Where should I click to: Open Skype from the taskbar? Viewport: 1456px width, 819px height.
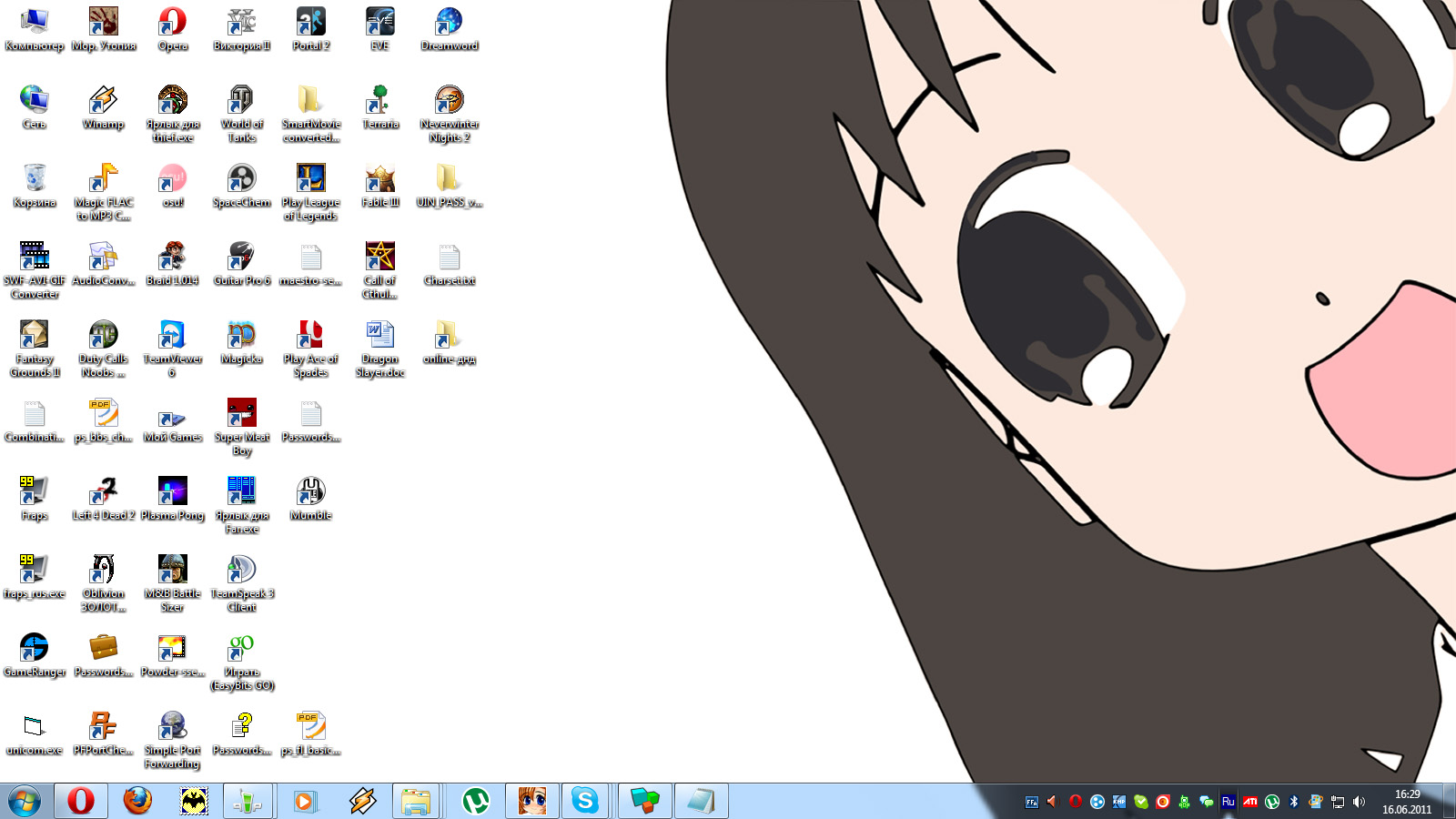click(x=584, y=801)
